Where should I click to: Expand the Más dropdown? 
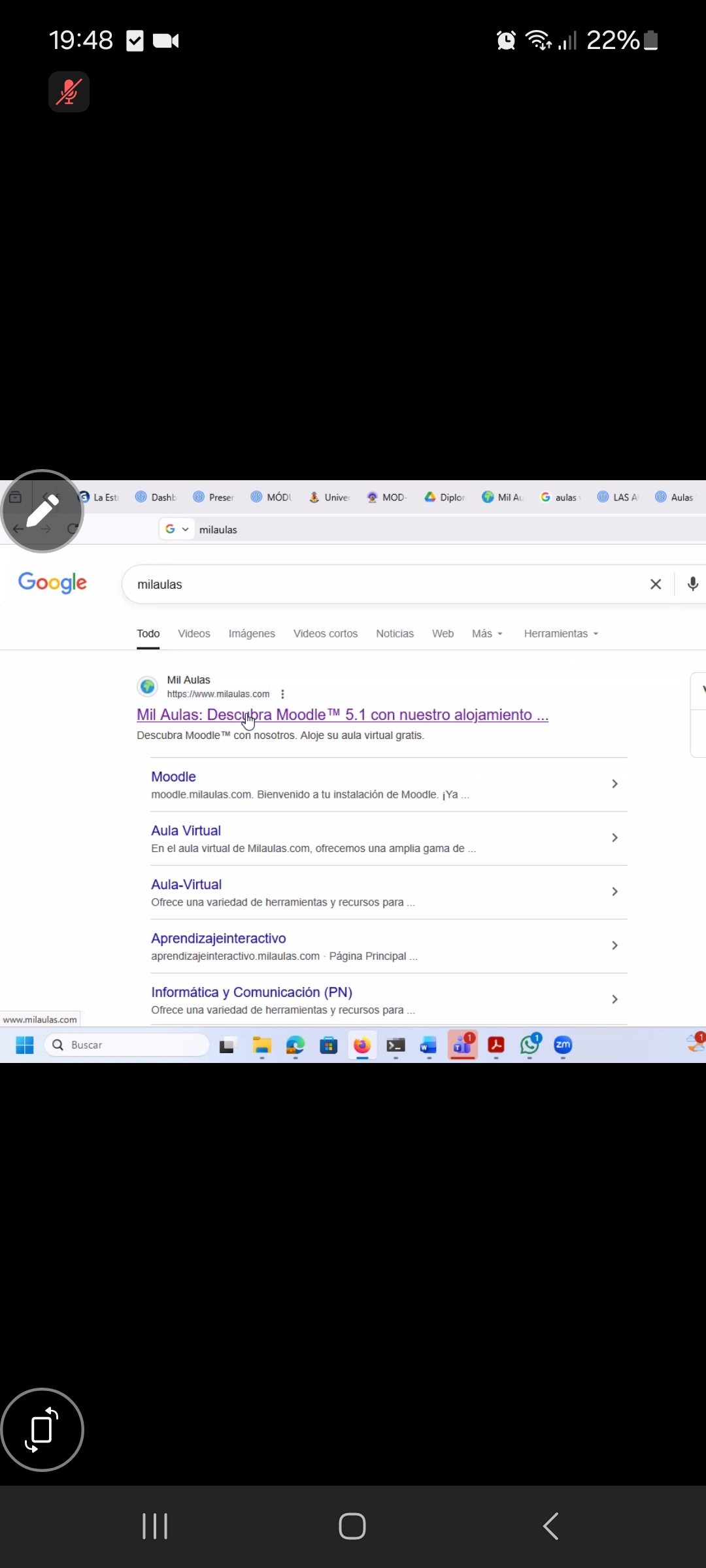(x=487, y=634)
